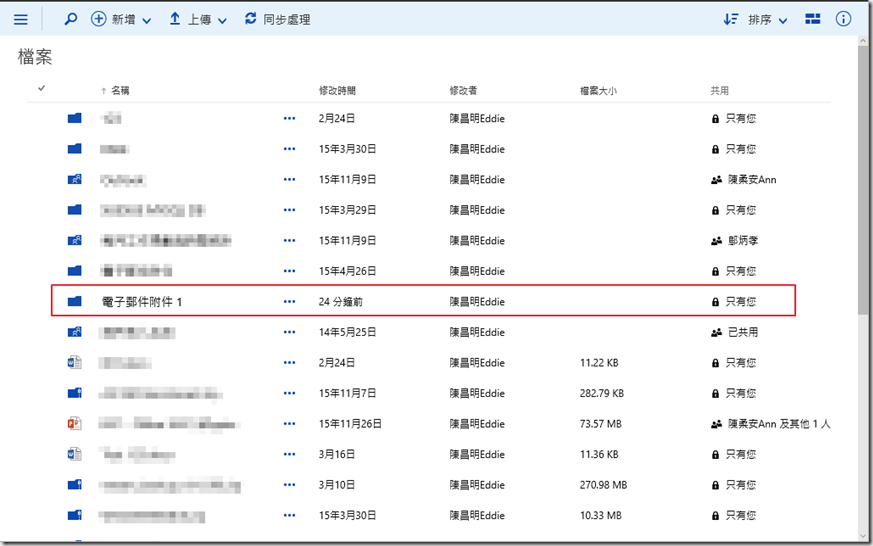
Task: Click the 同步處理 sync icon
Action: click(x=251, y=19)
